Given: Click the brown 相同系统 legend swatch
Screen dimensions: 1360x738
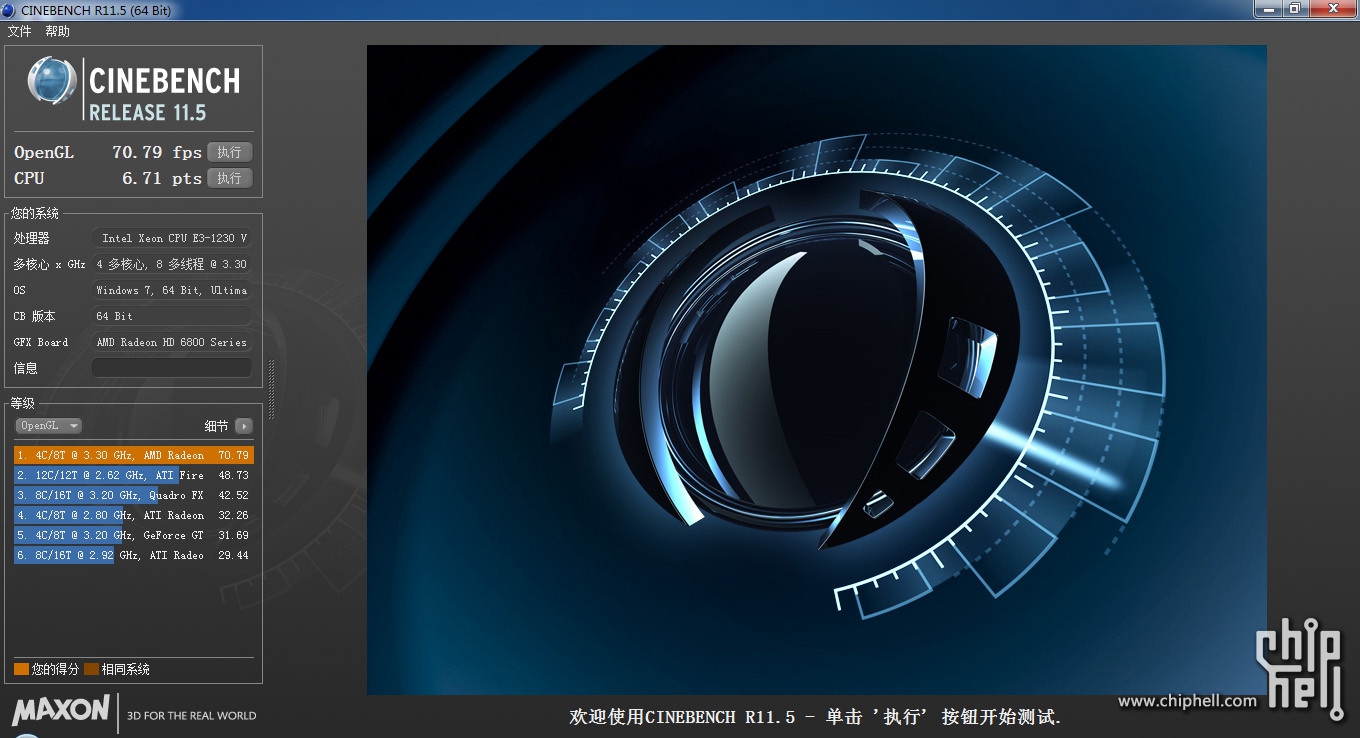Looking at the screenshot, I should point(92,669).
